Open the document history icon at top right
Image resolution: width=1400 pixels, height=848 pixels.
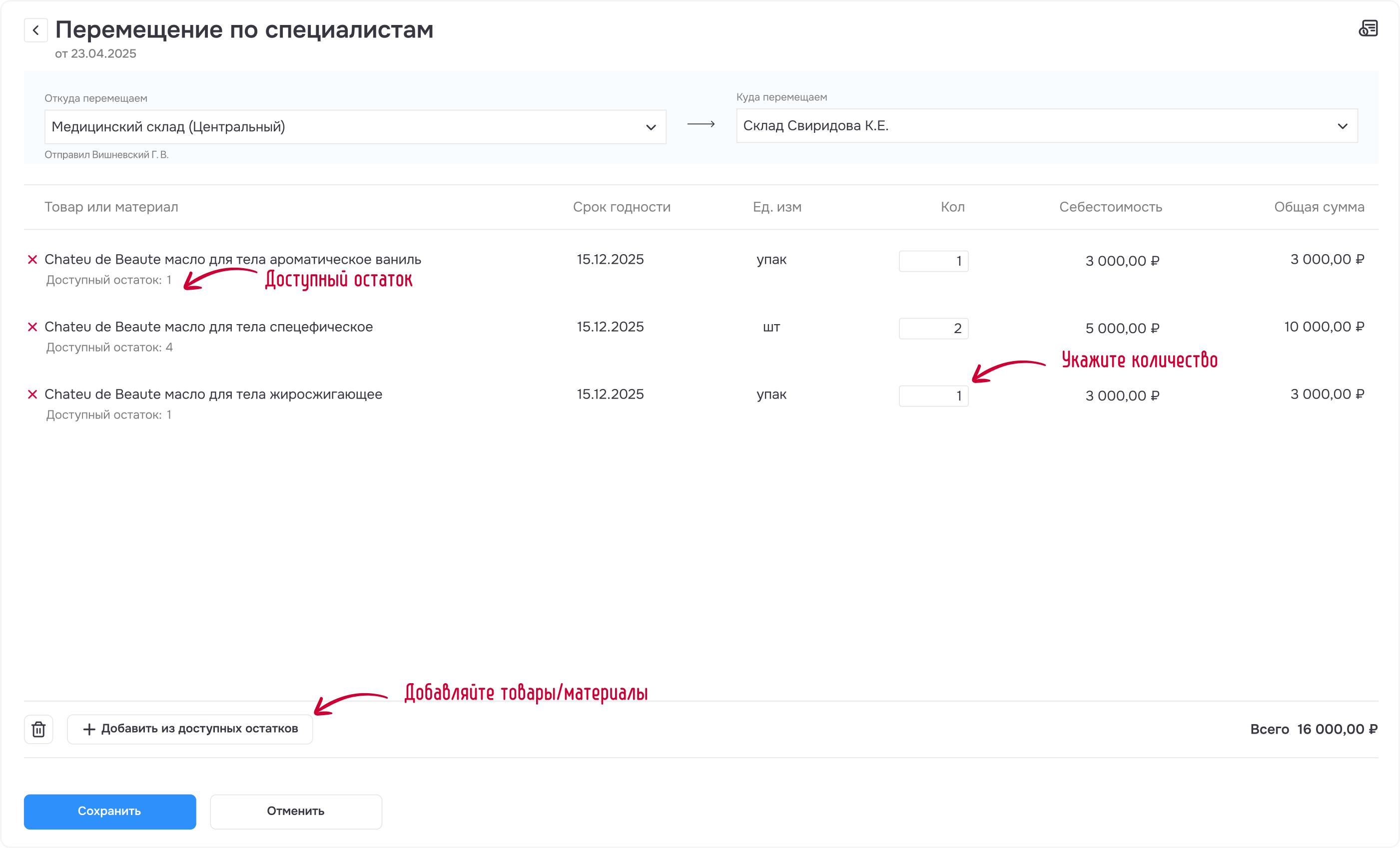click(1368, 28)
